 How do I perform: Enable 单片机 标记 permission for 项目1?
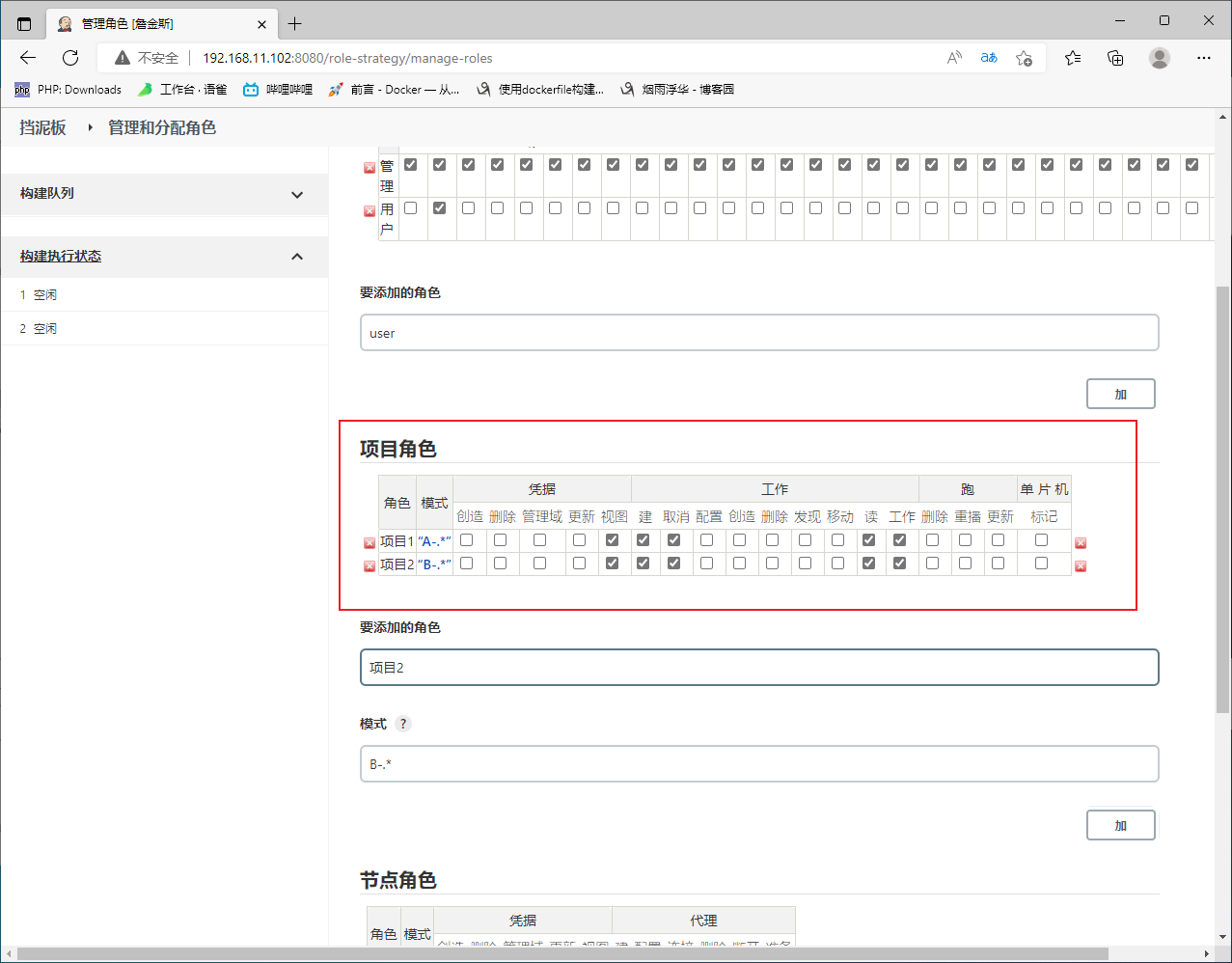click(x=1042, y=539)
